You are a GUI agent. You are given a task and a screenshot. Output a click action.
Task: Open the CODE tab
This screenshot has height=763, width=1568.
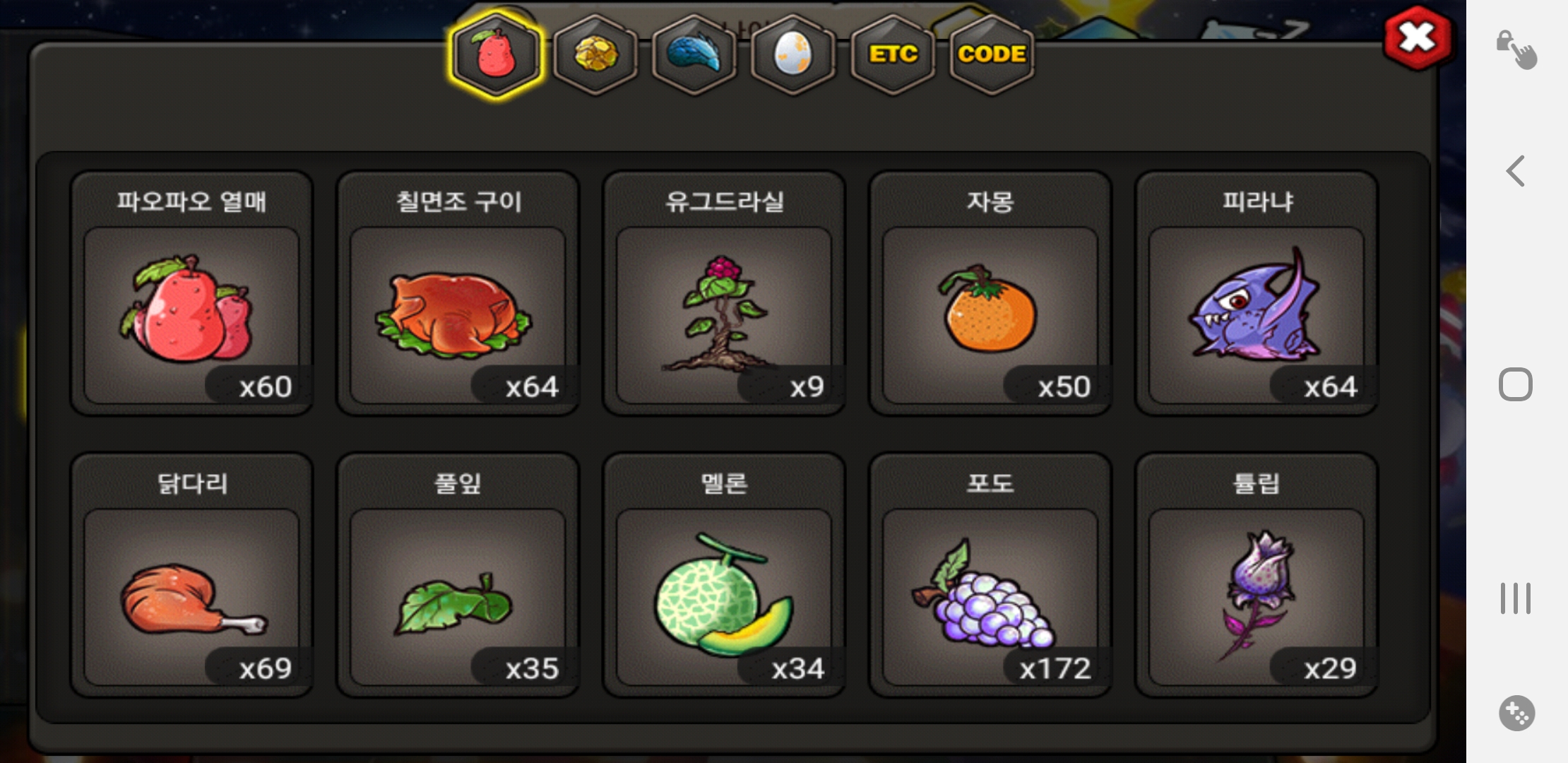pyautogui.click(x=992, y=55)
